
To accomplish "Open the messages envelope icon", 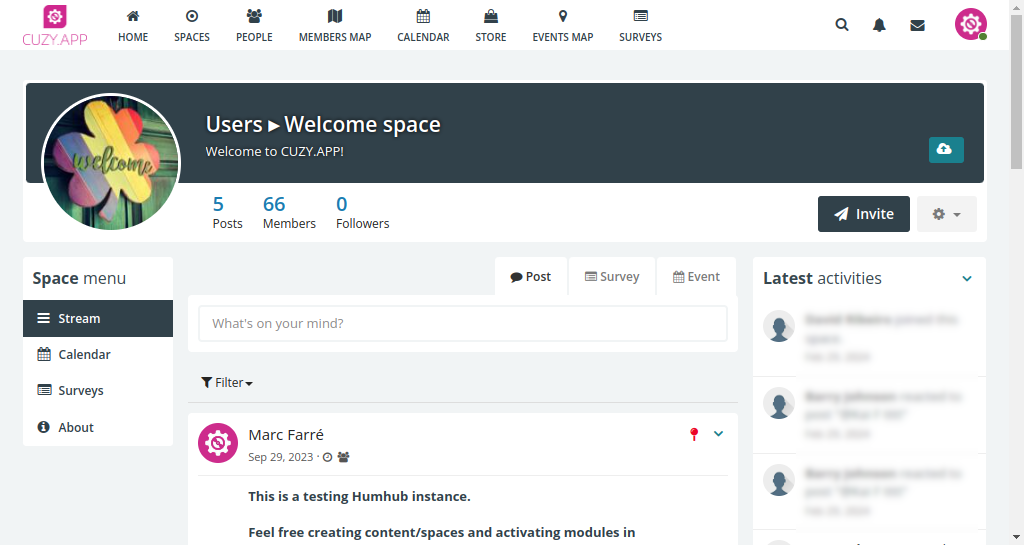I will coord(917,25).
